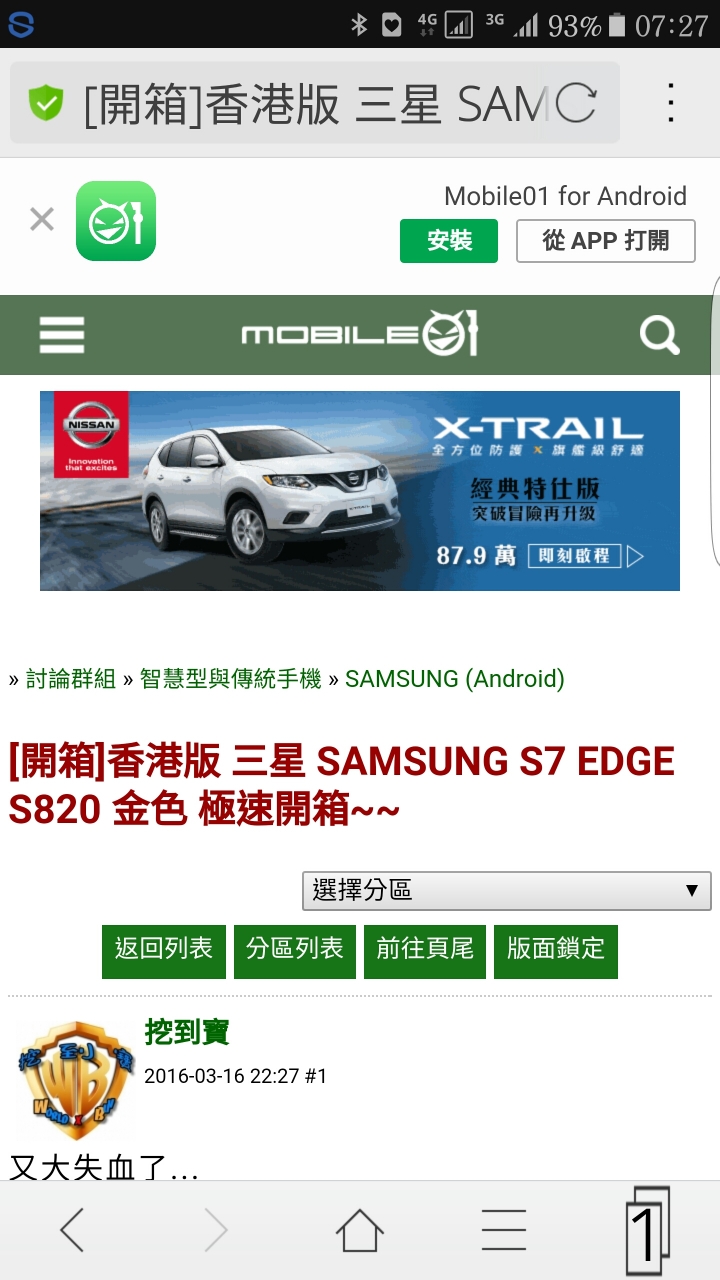Viewport: 720px width, 1280px height.
Task: Select 前往頁尾 button
Action: click(x=425, y=951)
